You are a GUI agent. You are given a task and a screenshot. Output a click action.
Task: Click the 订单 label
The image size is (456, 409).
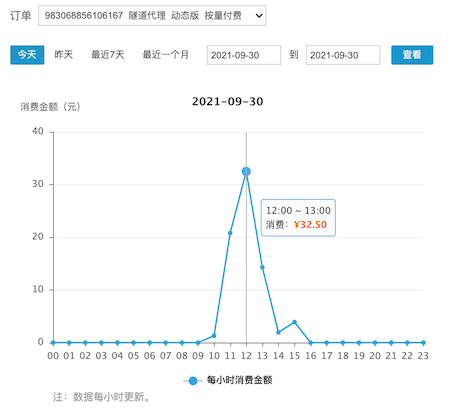coord(21,16)
